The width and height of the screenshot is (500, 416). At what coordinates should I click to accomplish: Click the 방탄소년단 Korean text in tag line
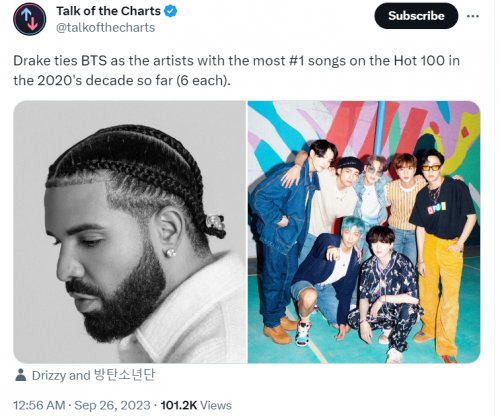pos(124,375)
